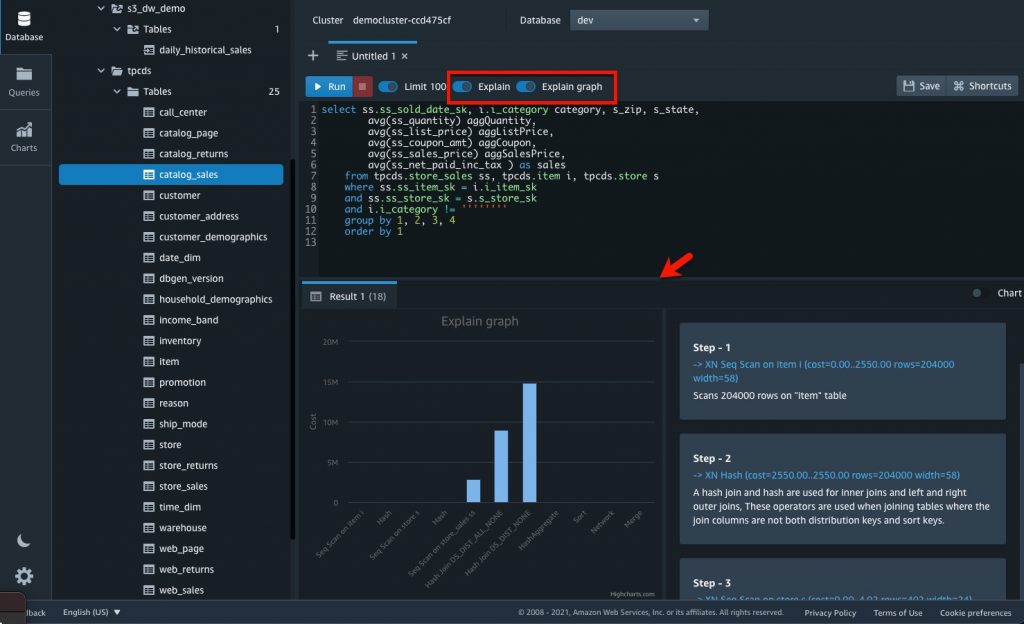Open the Terms of Use link
The height and width of the screenshot is (624, 1024).
click(x=898, y=612)
